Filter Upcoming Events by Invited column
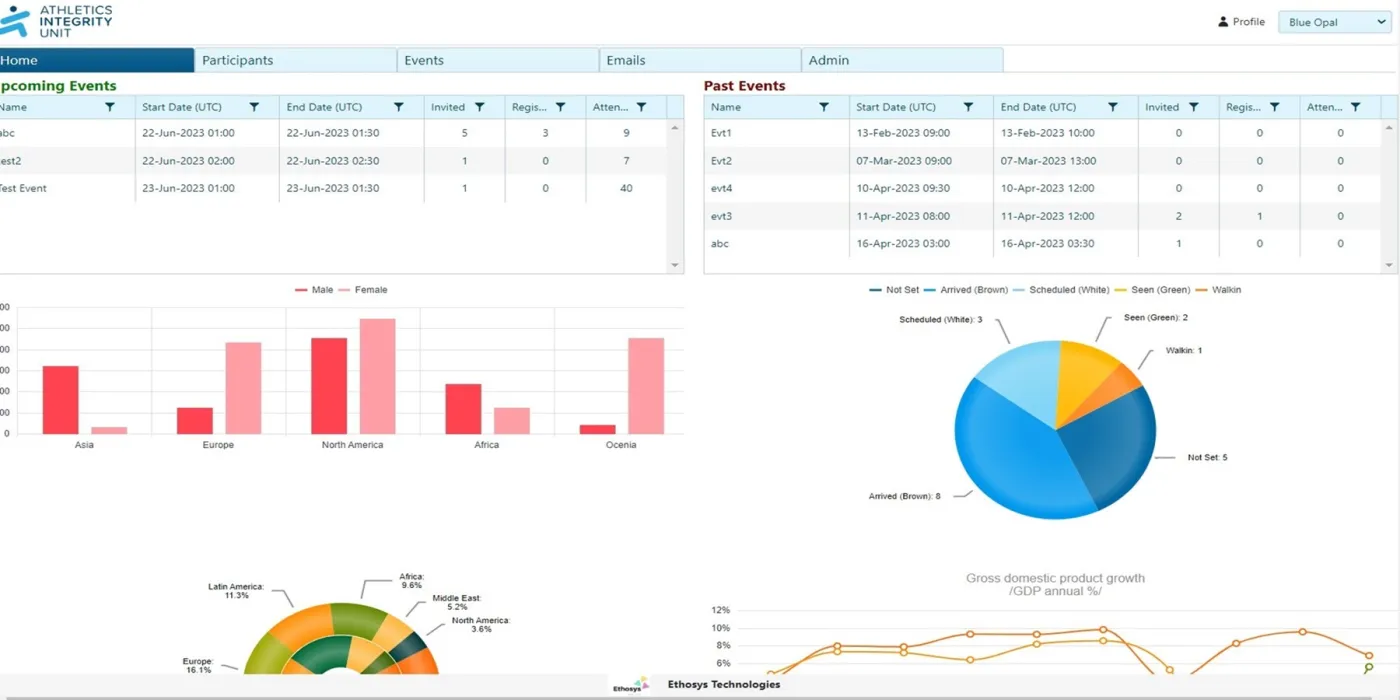Screen dimensions: 1400x700 [x=479, y=107]
